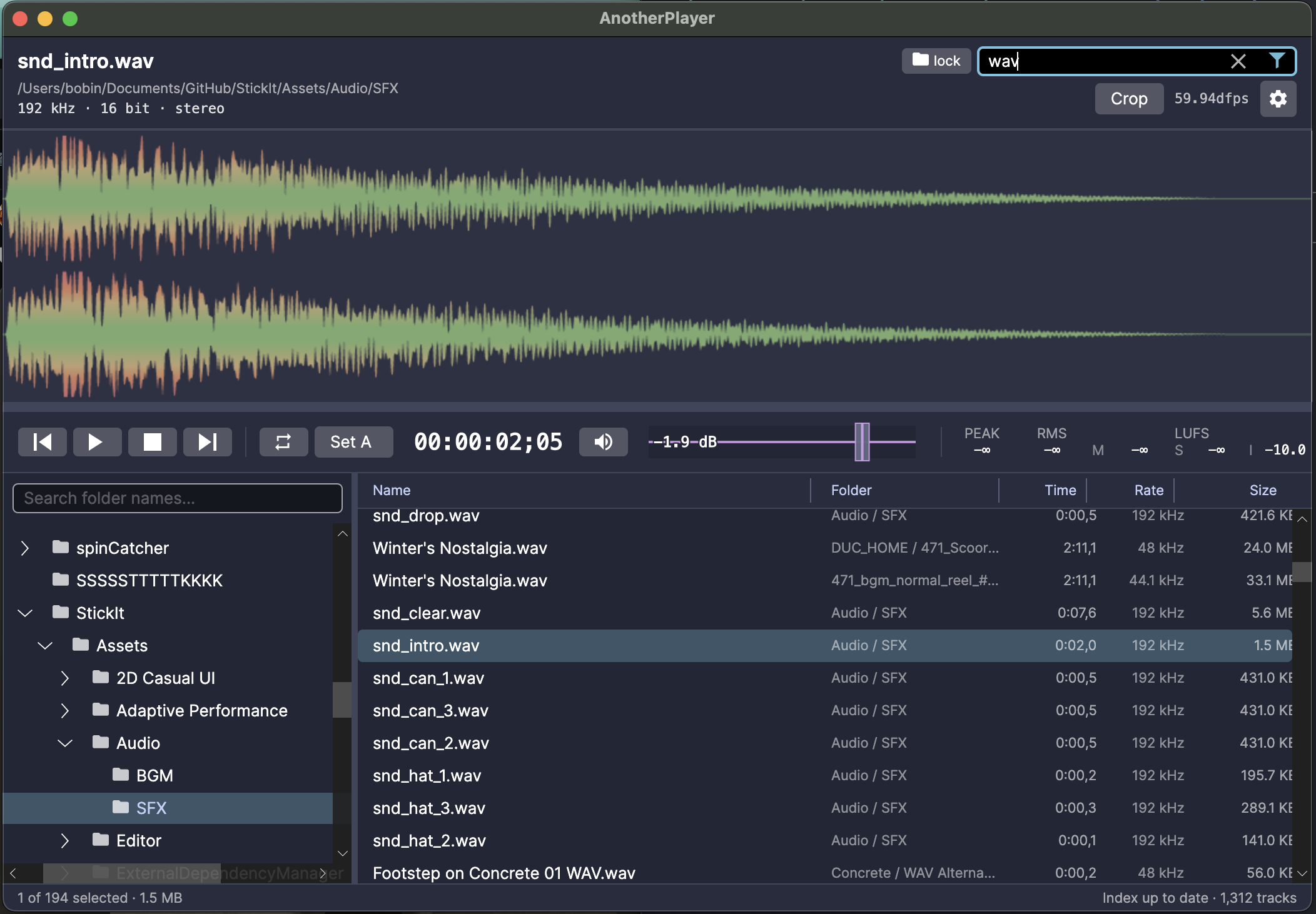This screenshot has height=914, width=1316.
Task: Click the file path under snd_intro.wav
Action: pos(208,88)
